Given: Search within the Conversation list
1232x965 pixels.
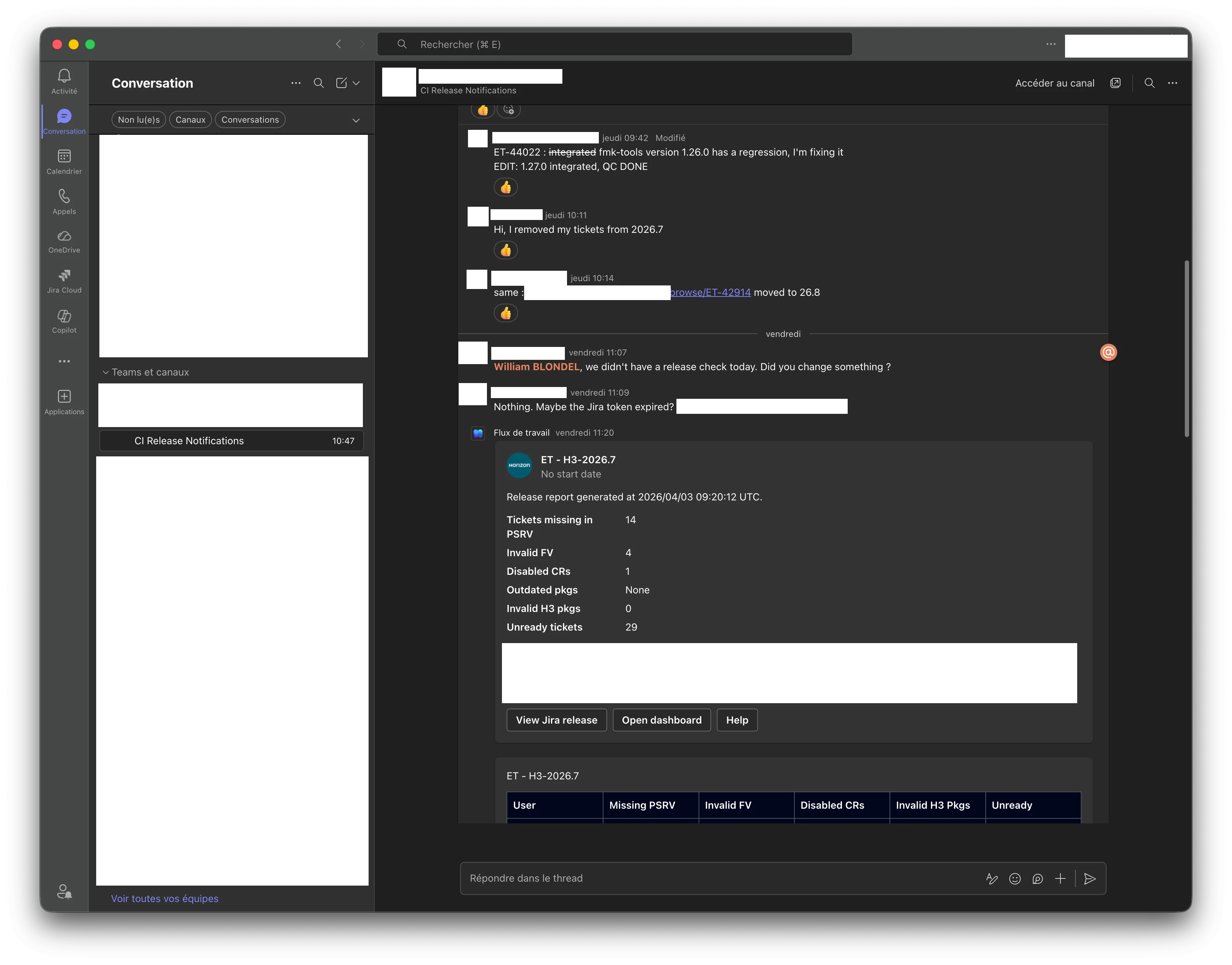Looking at the screenshot, I should coord(319,83).
